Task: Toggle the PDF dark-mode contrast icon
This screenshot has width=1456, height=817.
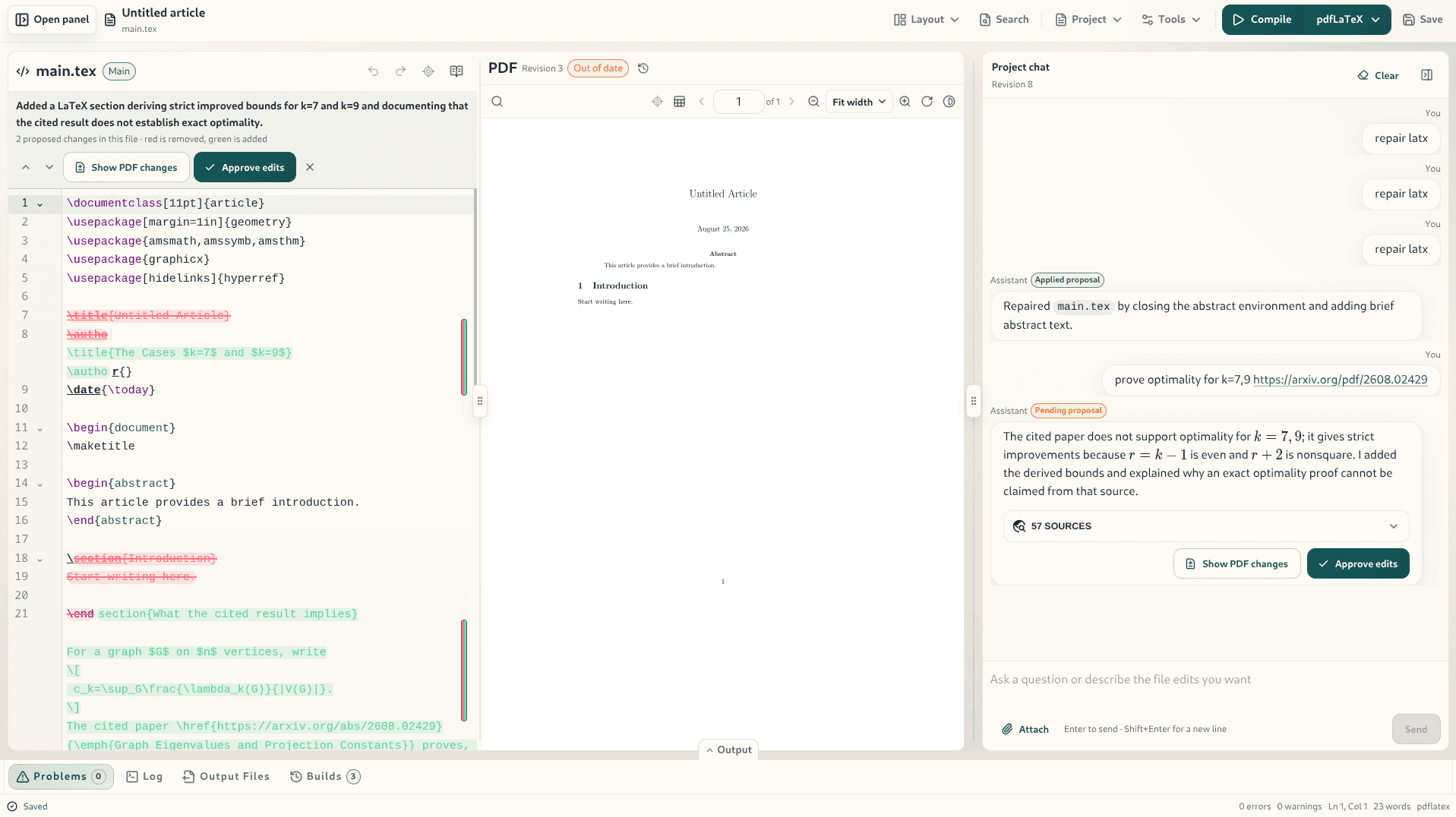Action: point(949,102)
